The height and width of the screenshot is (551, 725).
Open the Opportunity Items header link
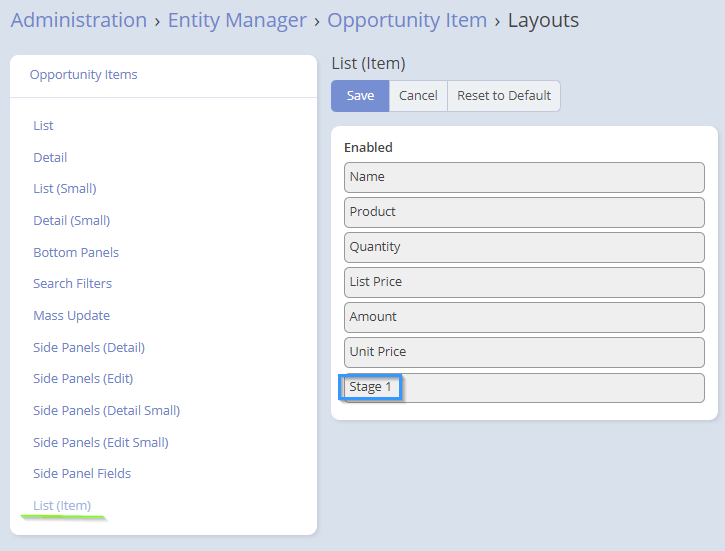coord(84,75)
